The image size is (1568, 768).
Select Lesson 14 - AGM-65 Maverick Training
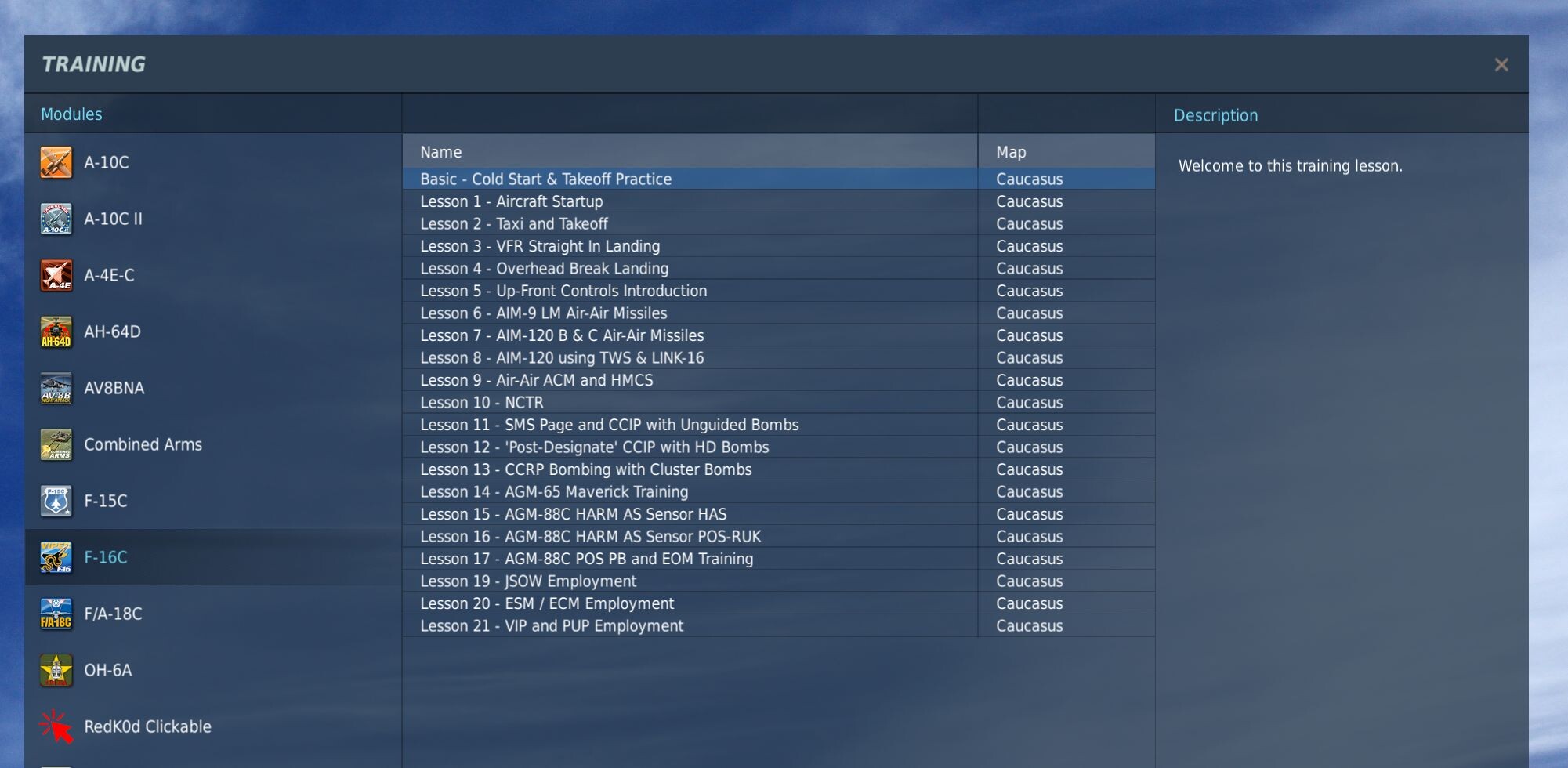click(690, 492)
